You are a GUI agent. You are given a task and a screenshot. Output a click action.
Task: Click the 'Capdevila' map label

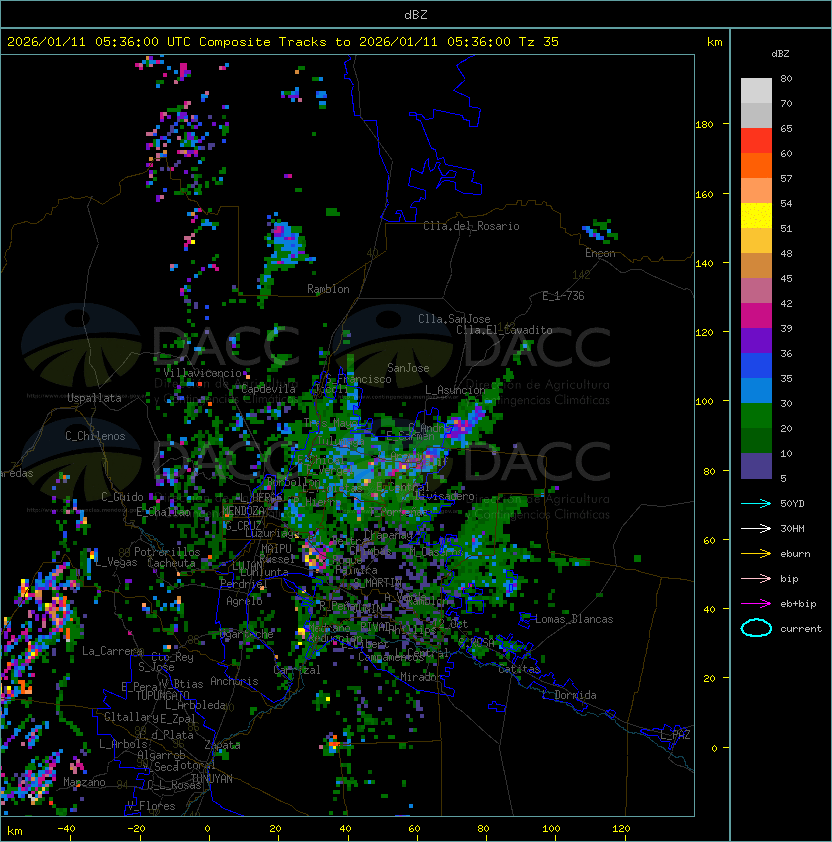(x=269, y=389)
